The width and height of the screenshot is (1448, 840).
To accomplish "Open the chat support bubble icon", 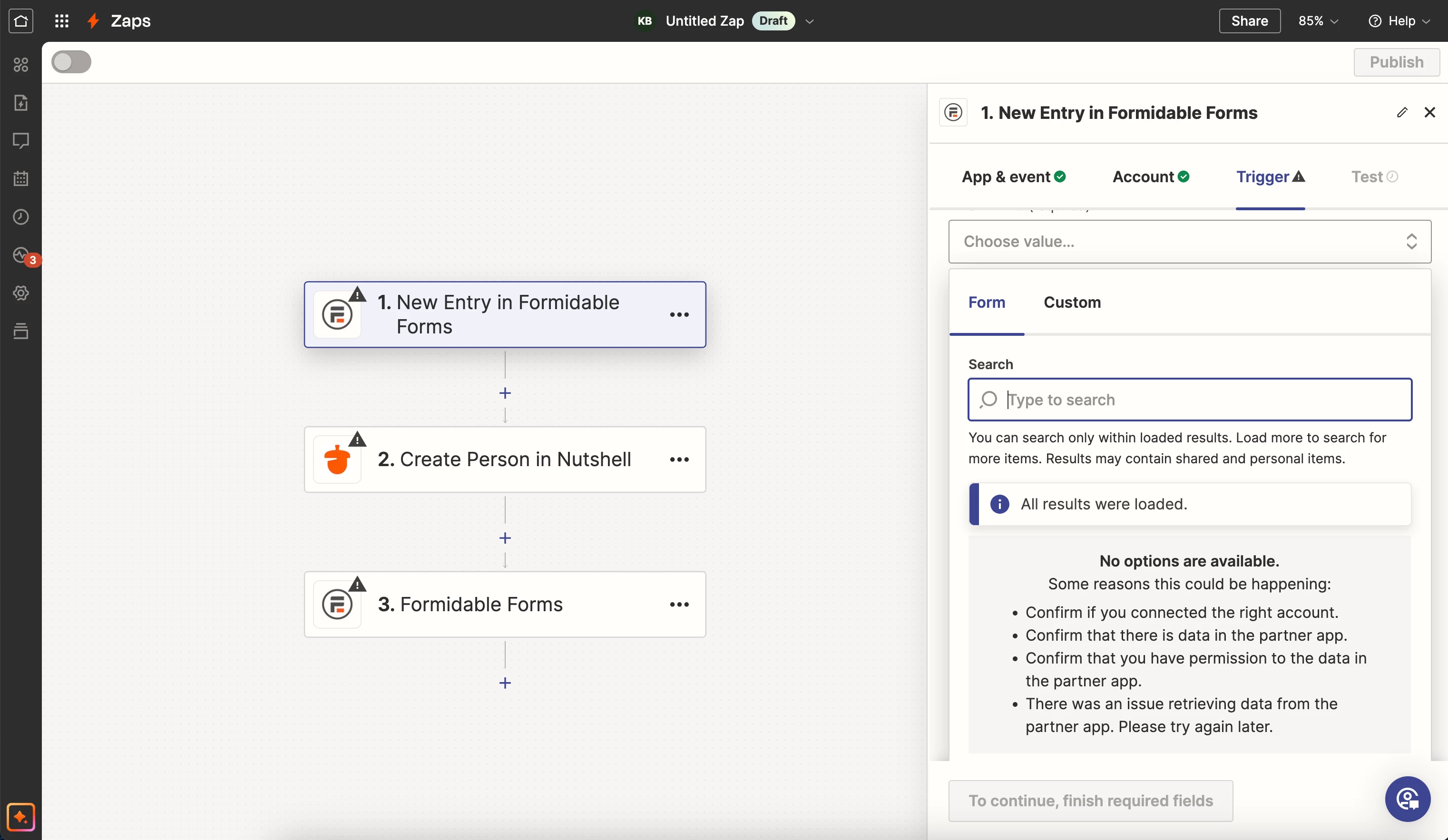I will [1407, 799].
